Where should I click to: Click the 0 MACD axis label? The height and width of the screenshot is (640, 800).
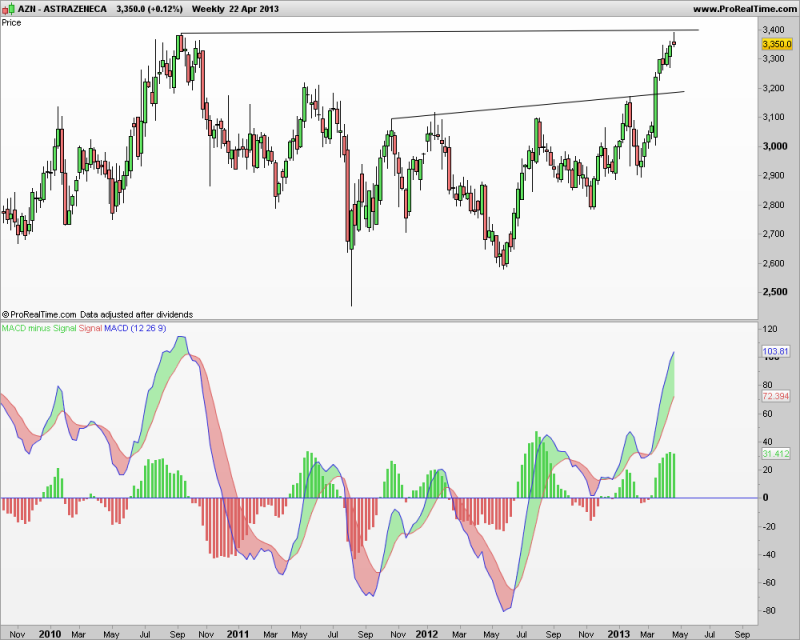pyautogui.click(x=765, y=498)
